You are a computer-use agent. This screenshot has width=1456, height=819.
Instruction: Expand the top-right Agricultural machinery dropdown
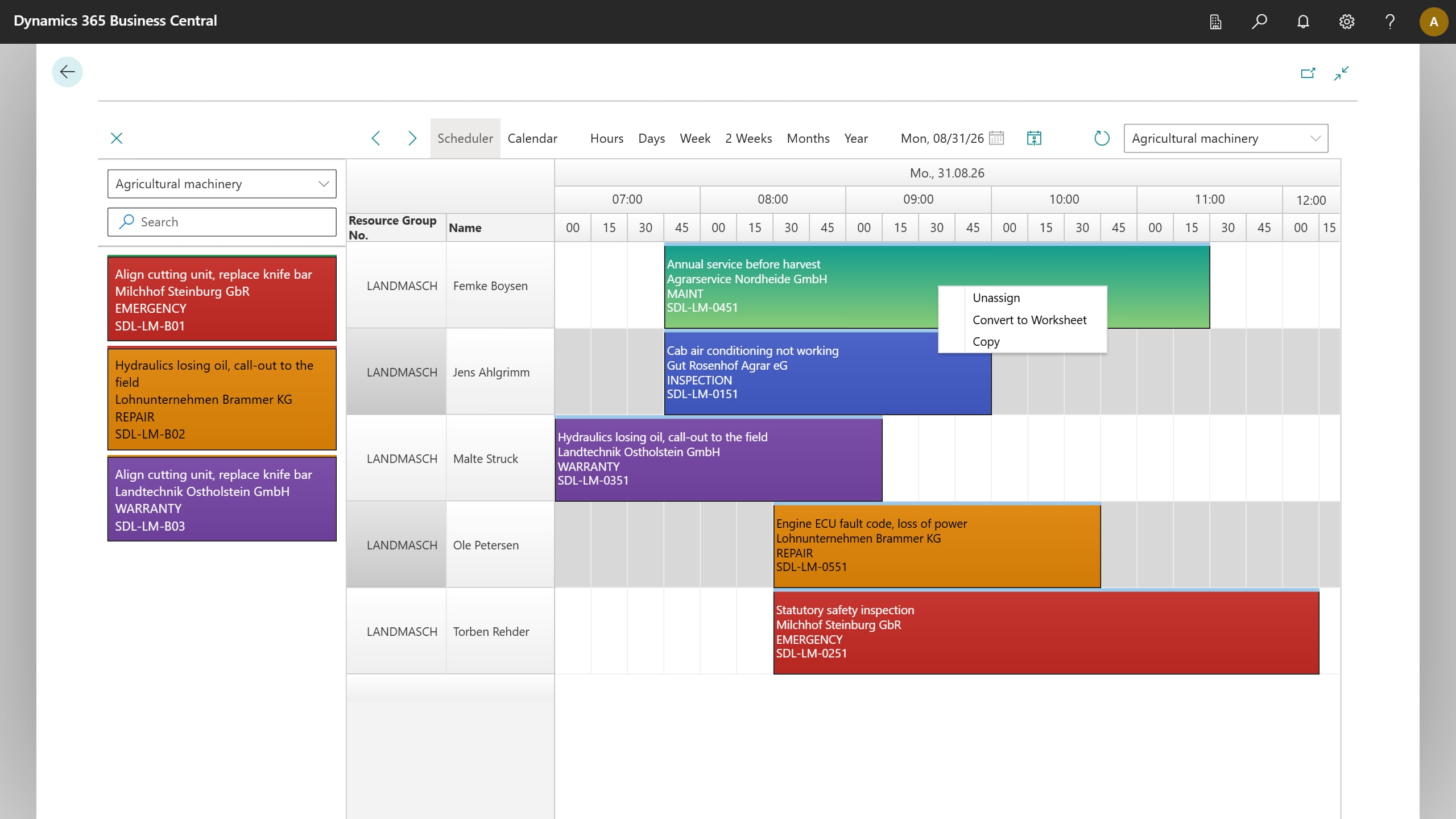click(1316, 138)
